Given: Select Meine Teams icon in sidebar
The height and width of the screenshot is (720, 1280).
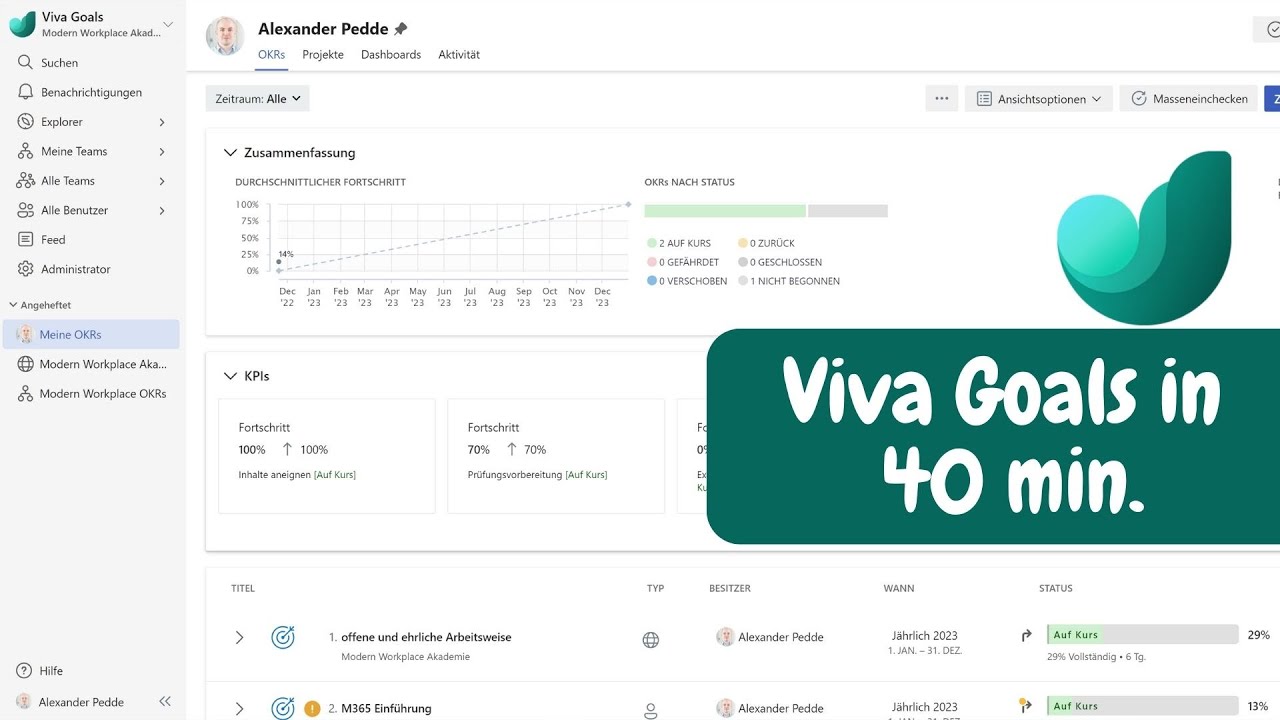Looking at the screenshot, I should click(x=26, y=151).
